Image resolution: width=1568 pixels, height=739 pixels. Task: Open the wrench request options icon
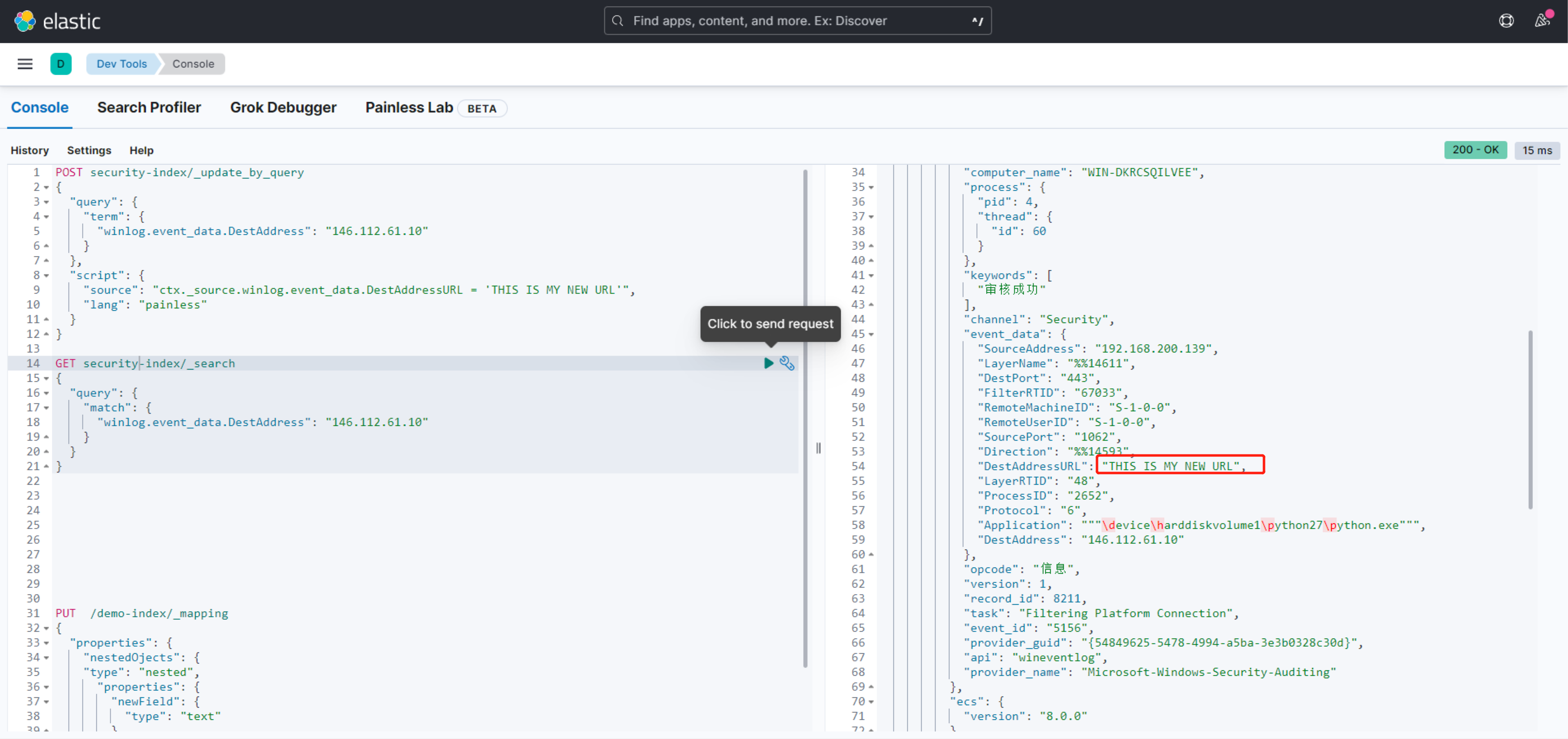coord(787,363)
